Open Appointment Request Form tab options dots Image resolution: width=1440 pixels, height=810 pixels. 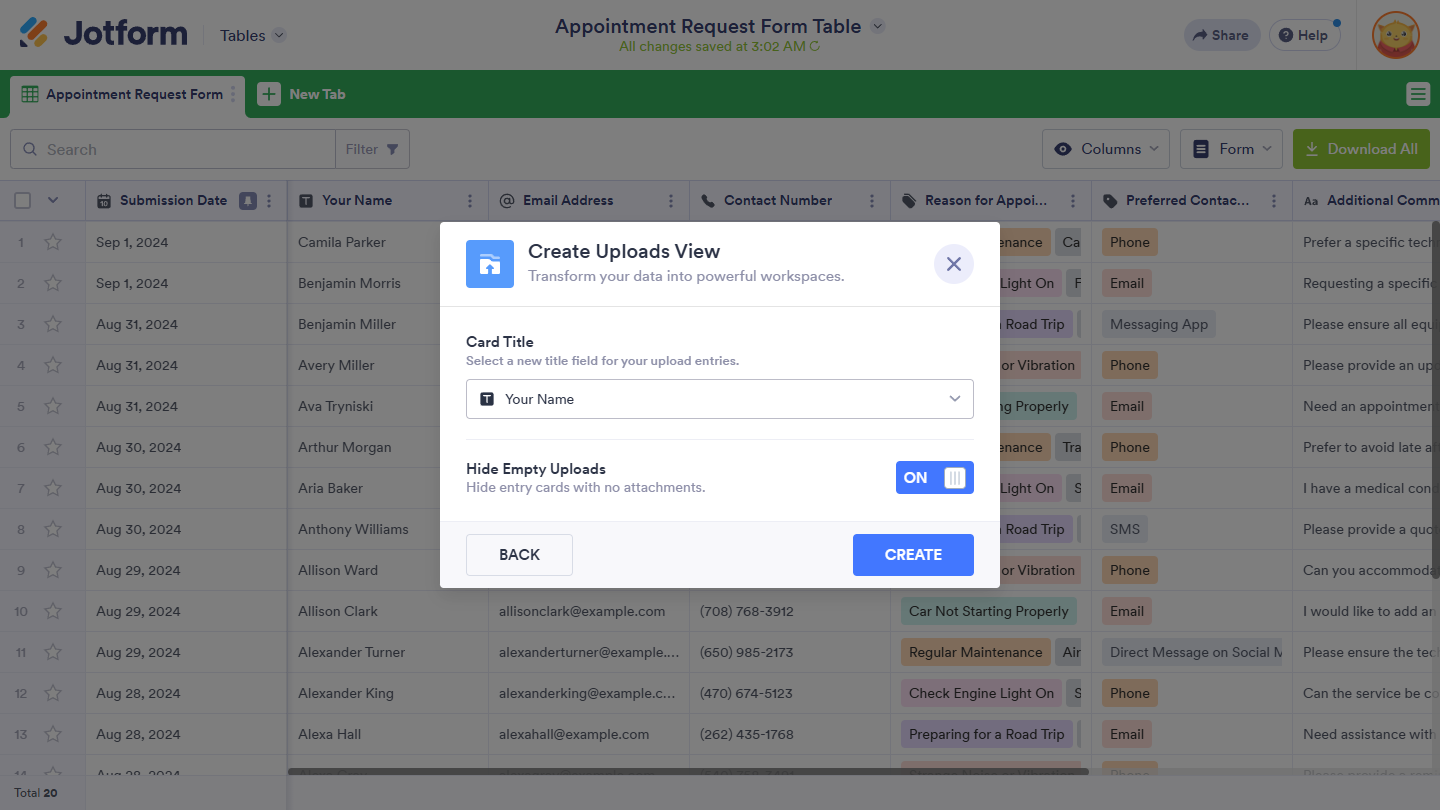coord(233,94)
